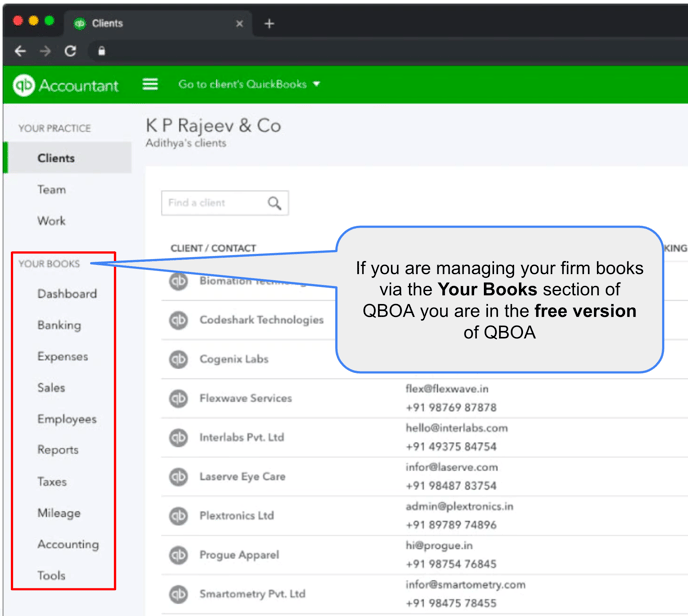The image size is (688, 616).
Task: Reload the page with refresh icon
Action: tap(70, 51)
